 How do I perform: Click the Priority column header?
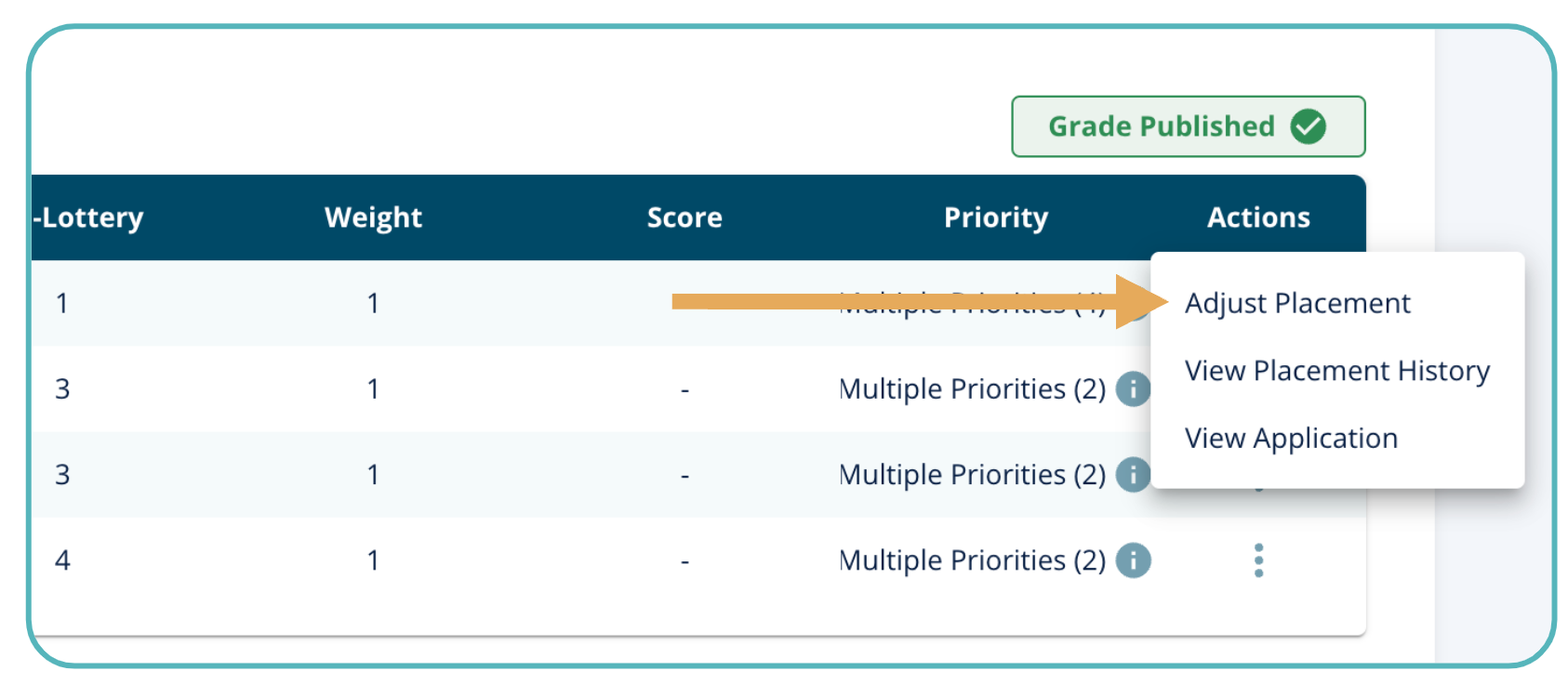point(995,217)
